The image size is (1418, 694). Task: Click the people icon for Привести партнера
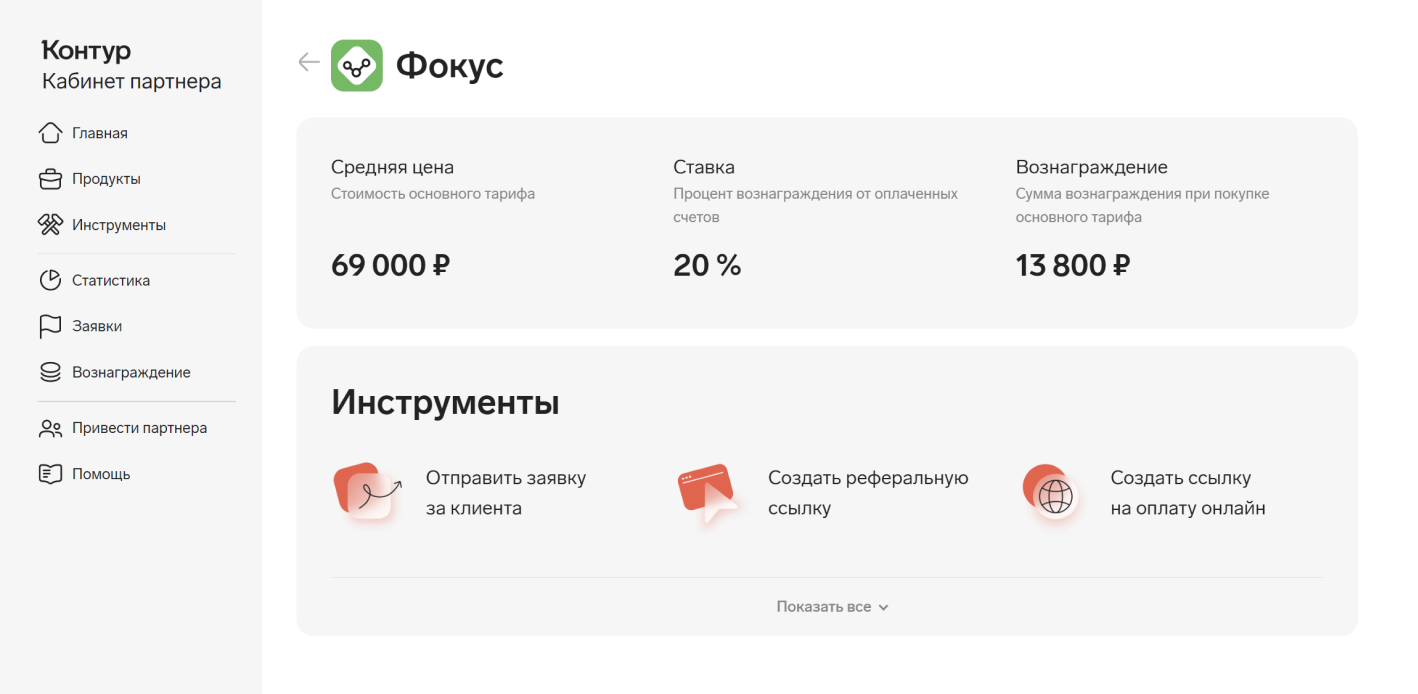[x=50, y=428]
